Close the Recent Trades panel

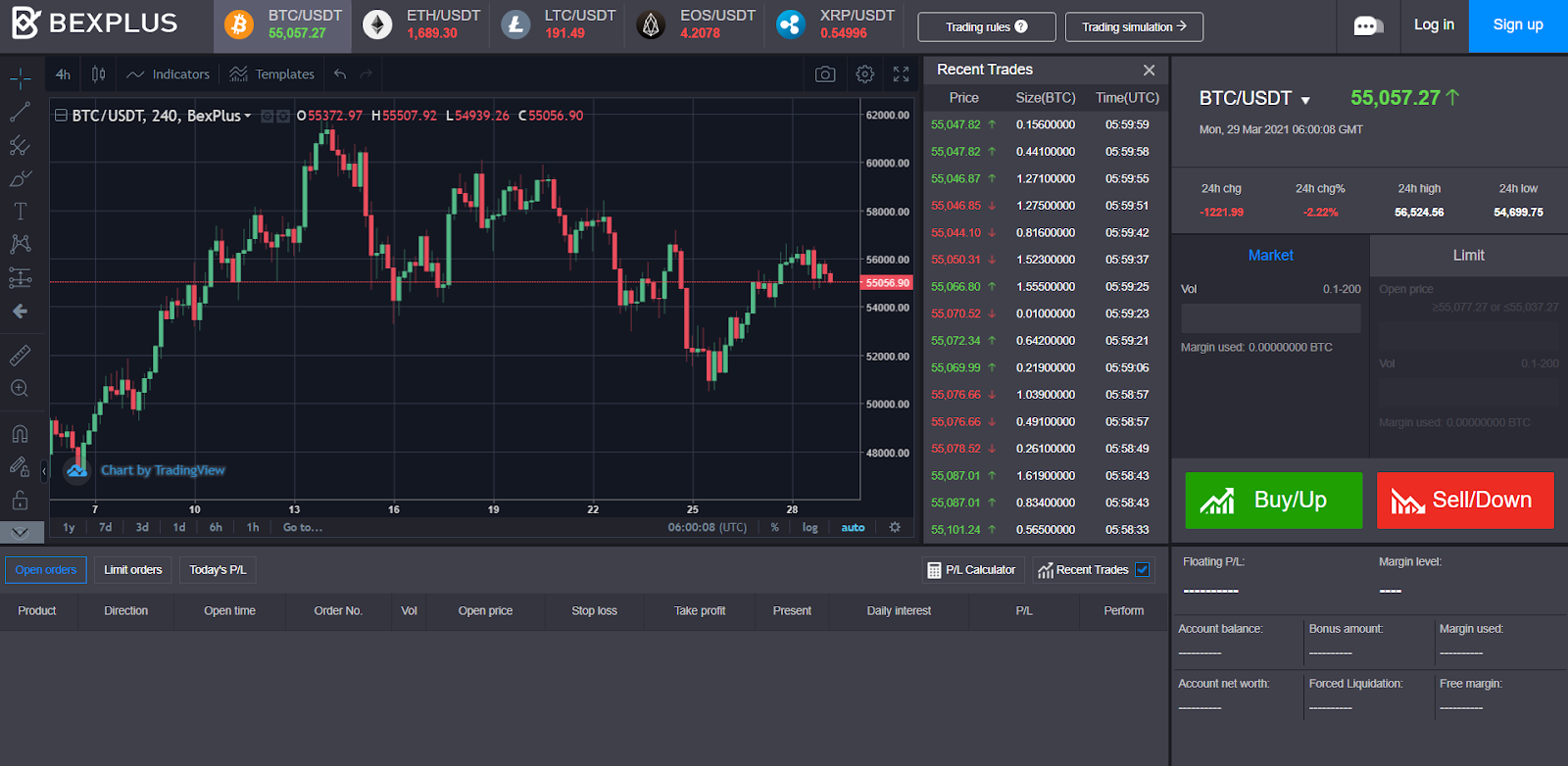coord(1149,71)
